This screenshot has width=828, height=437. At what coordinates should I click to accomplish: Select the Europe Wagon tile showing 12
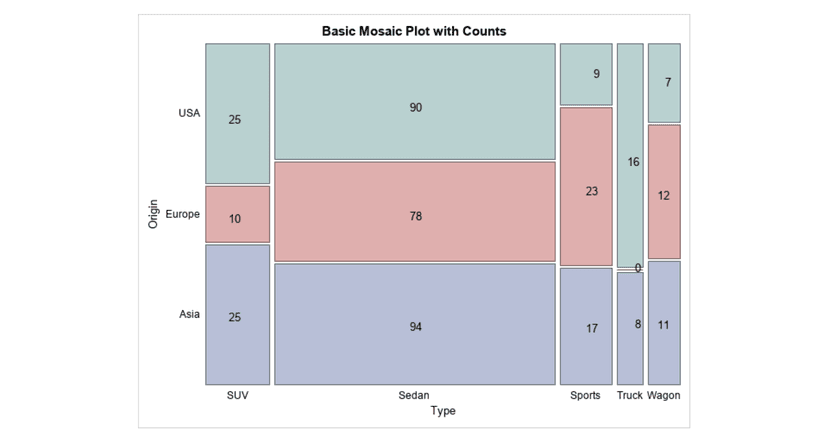(x=664, y=192)
